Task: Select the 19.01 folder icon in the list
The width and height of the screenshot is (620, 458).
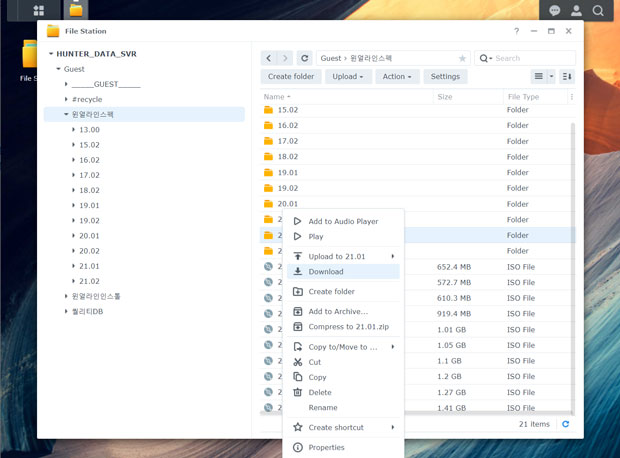Action: (268, 172)
